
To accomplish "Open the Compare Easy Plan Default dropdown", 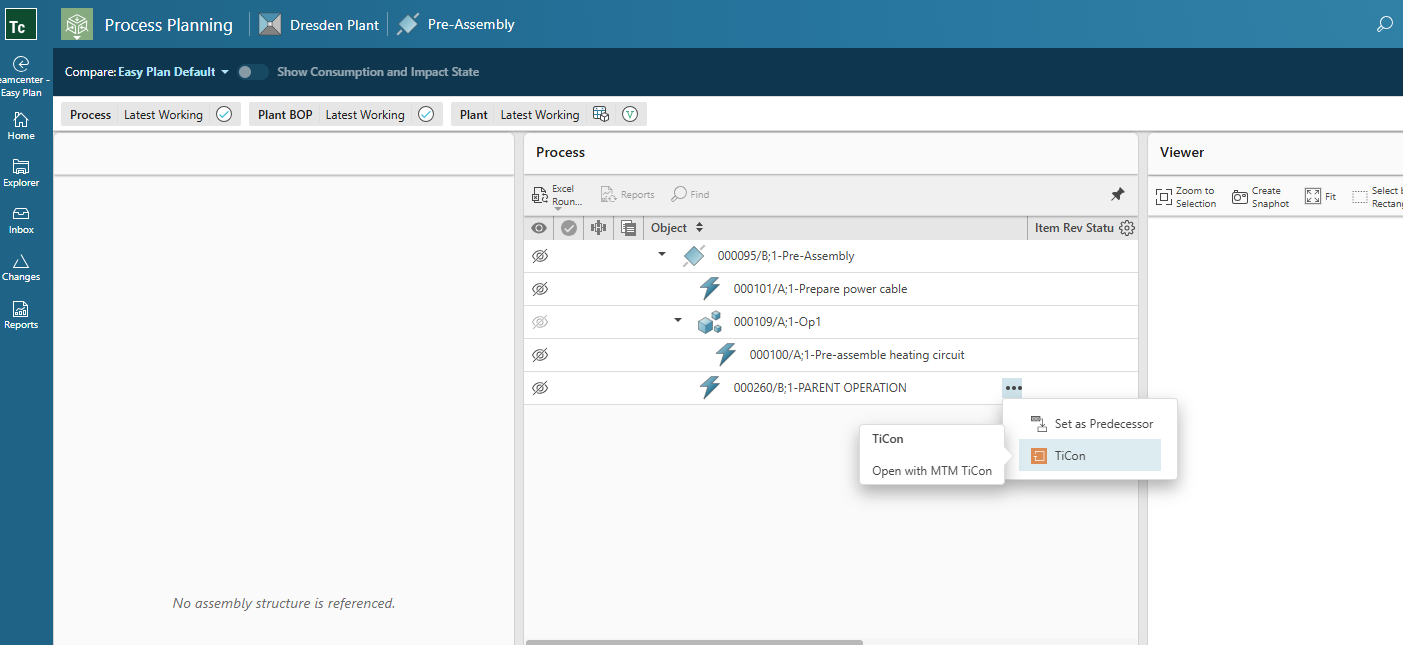I will click(175, 72).
